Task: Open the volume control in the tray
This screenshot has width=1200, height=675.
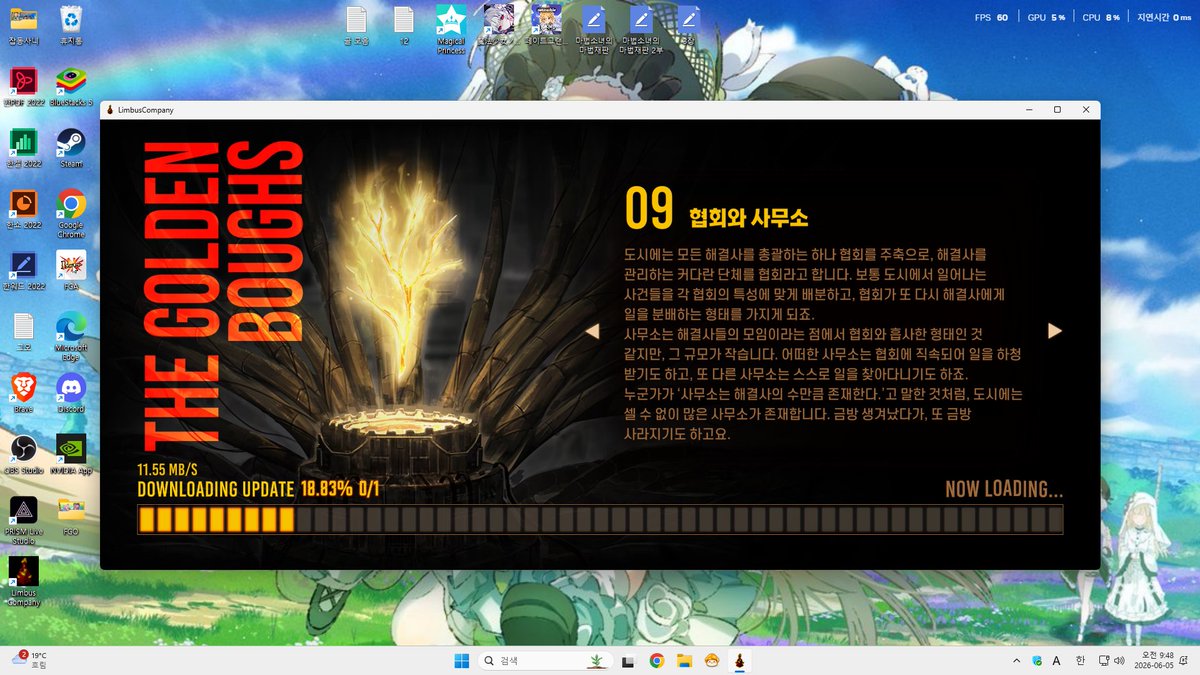Action: (1121, 660)
